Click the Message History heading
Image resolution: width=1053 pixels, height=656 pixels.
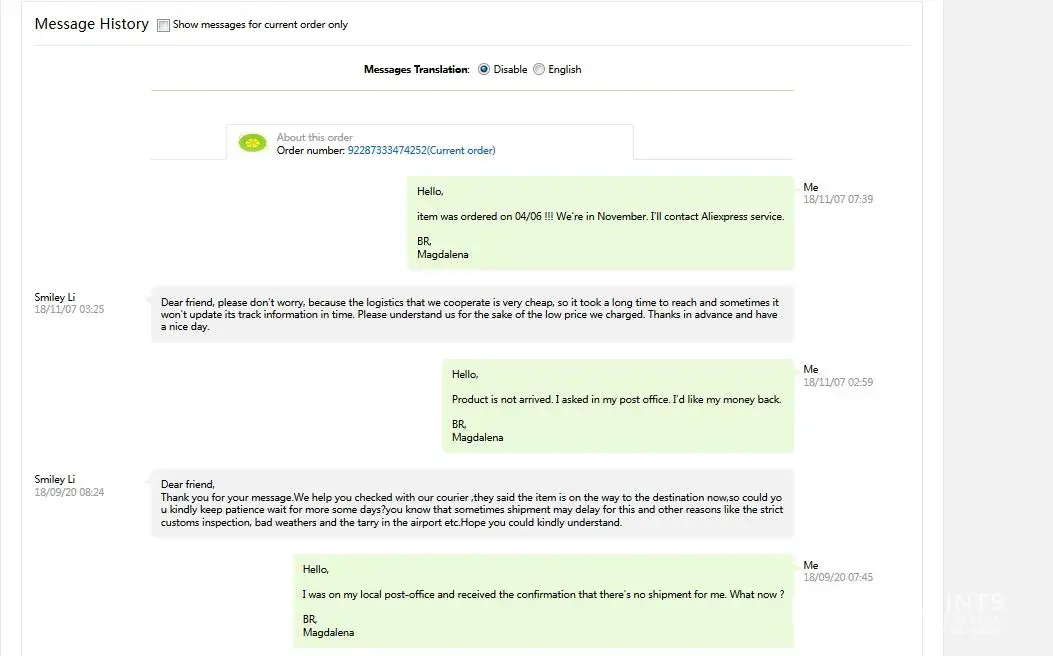click(x=92, y=24)
